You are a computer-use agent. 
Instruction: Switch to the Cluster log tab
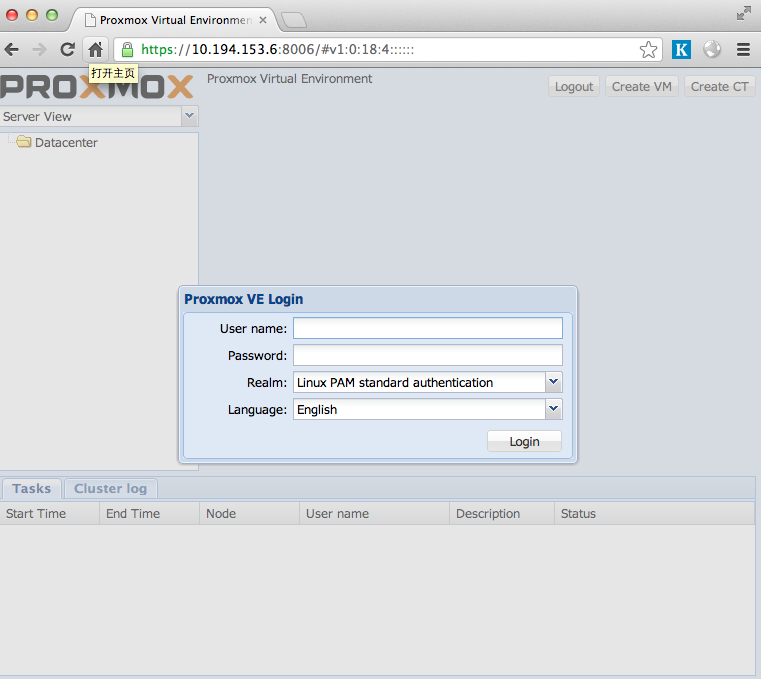tap(110, 488)
